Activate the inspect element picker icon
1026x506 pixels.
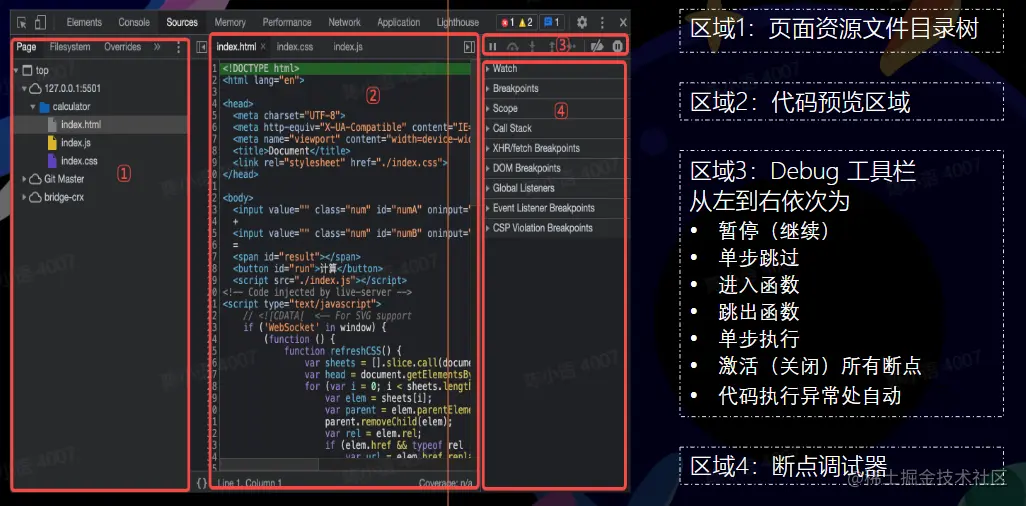click(22, 22)
